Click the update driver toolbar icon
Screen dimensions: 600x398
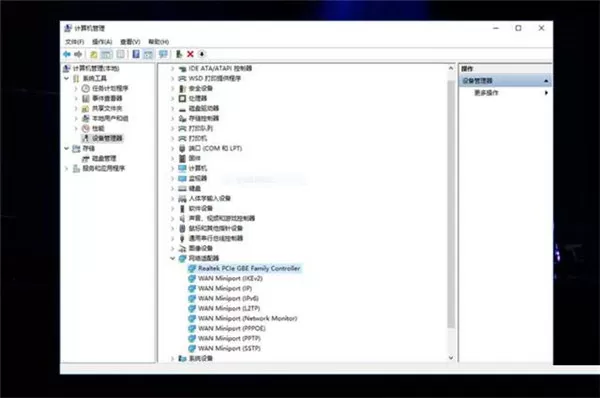pos(179,54)
